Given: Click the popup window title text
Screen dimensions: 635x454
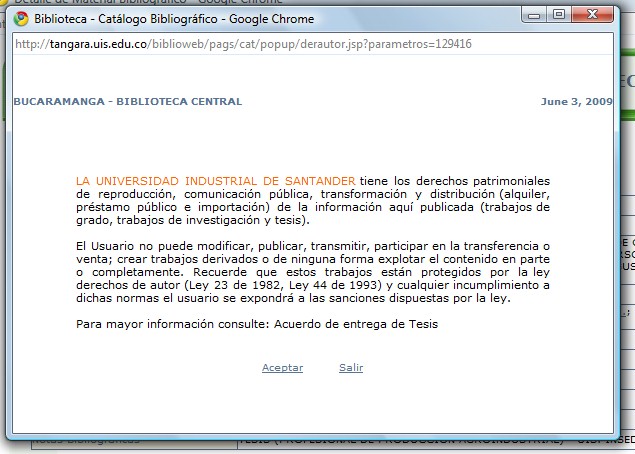Looking at the screenshot, I should [x=174, y=19].
